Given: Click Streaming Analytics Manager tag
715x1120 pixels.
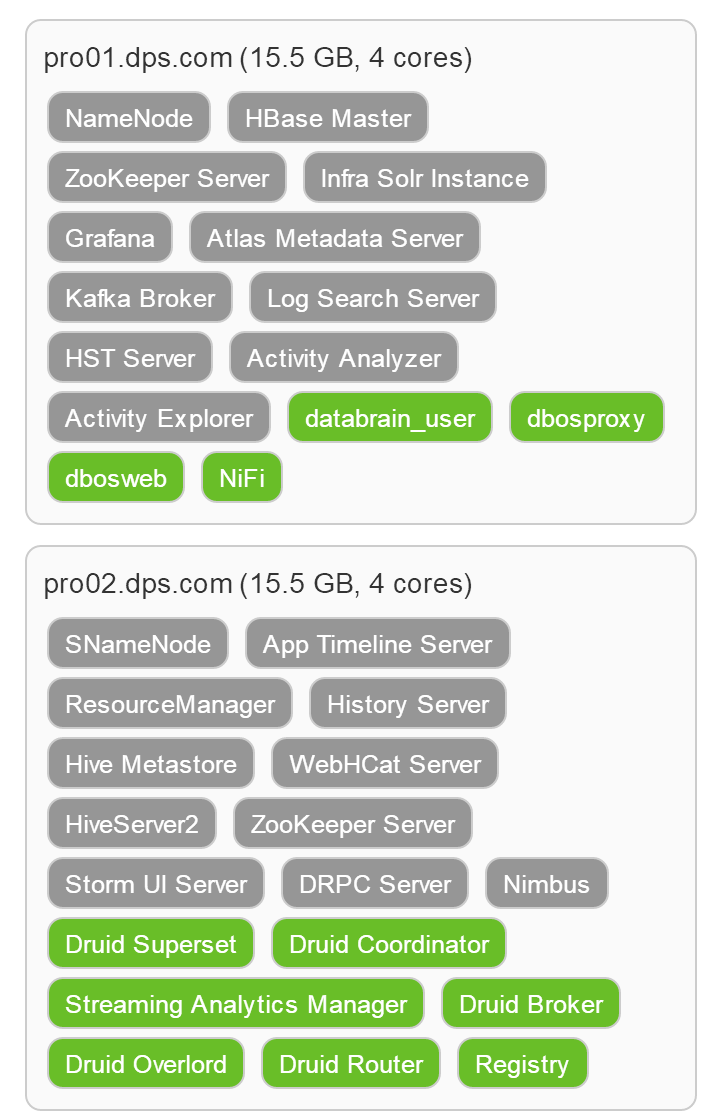Looking at the screenshot, I should 236,1004.
